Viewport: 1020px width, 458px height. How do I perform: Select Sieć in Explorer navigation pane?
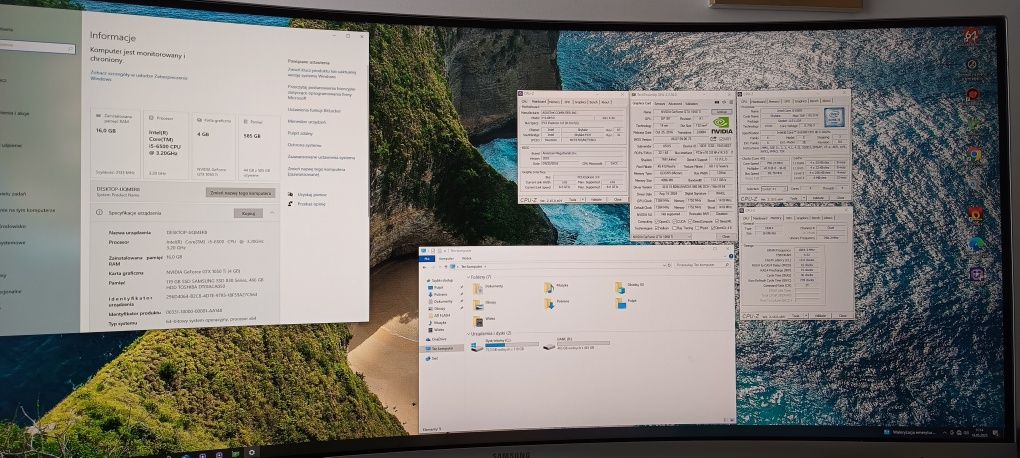pos(433,358)
